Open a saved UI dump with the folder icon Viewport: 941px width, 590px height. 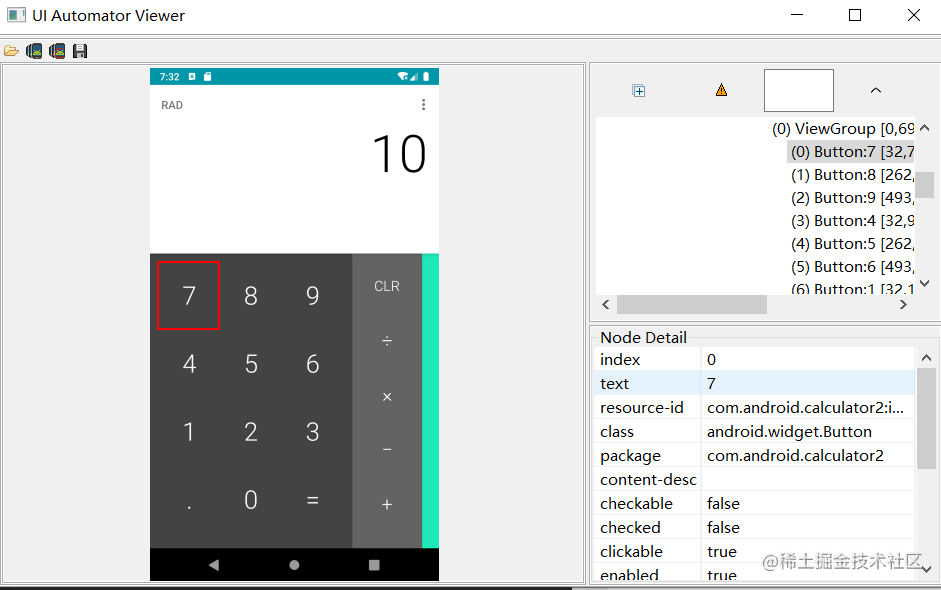point(11,51)
